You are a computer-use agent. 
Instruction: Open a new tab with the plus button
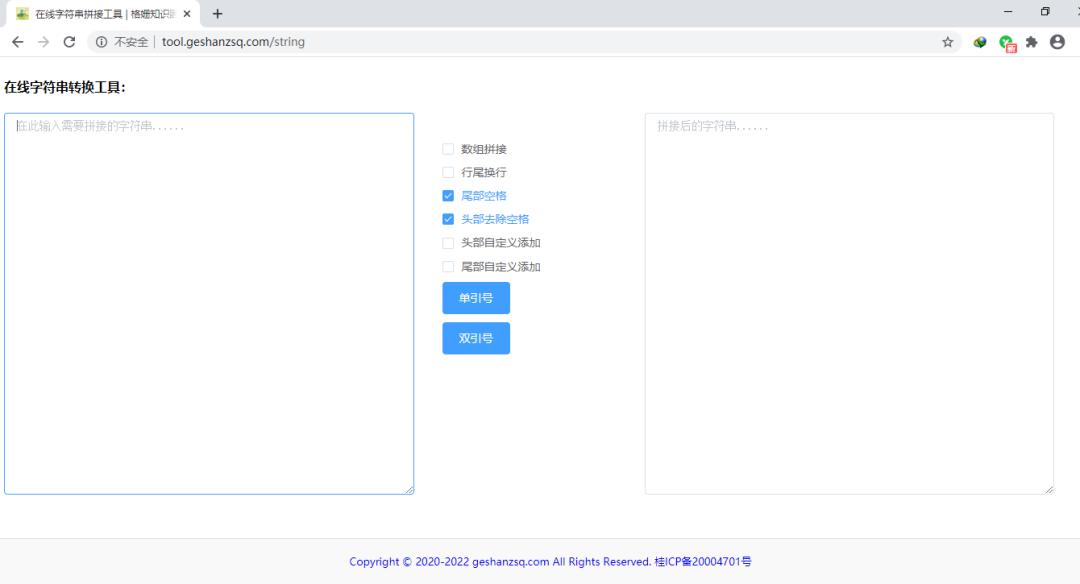(218, 14)
